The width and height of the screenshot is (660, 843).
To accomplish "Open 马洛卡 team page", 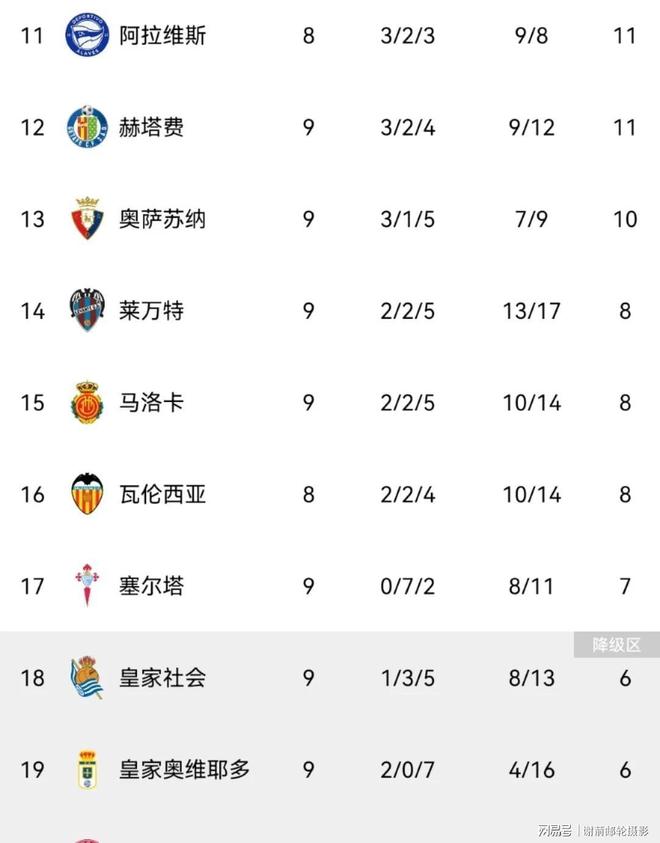I will (x=152, y=402).
